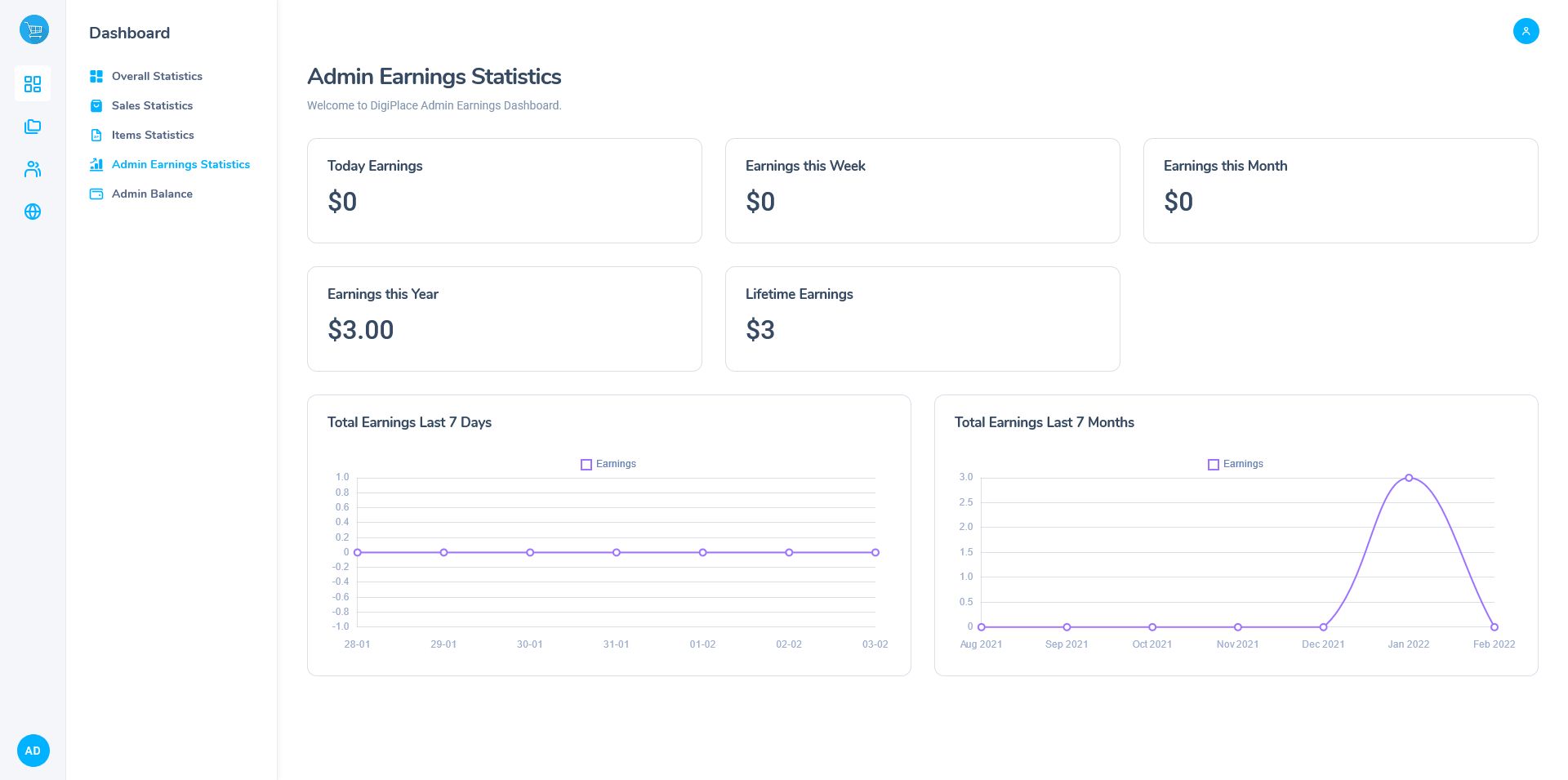Navigate to Admin Balance link

coord(152,194)
